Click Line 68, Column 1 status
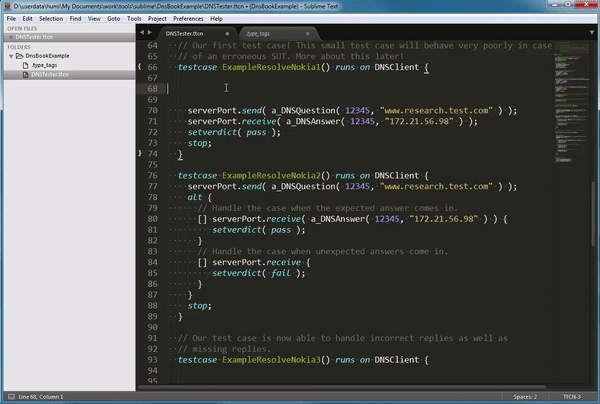The height and width of the screenshot is (404, 600). point(41,397)
